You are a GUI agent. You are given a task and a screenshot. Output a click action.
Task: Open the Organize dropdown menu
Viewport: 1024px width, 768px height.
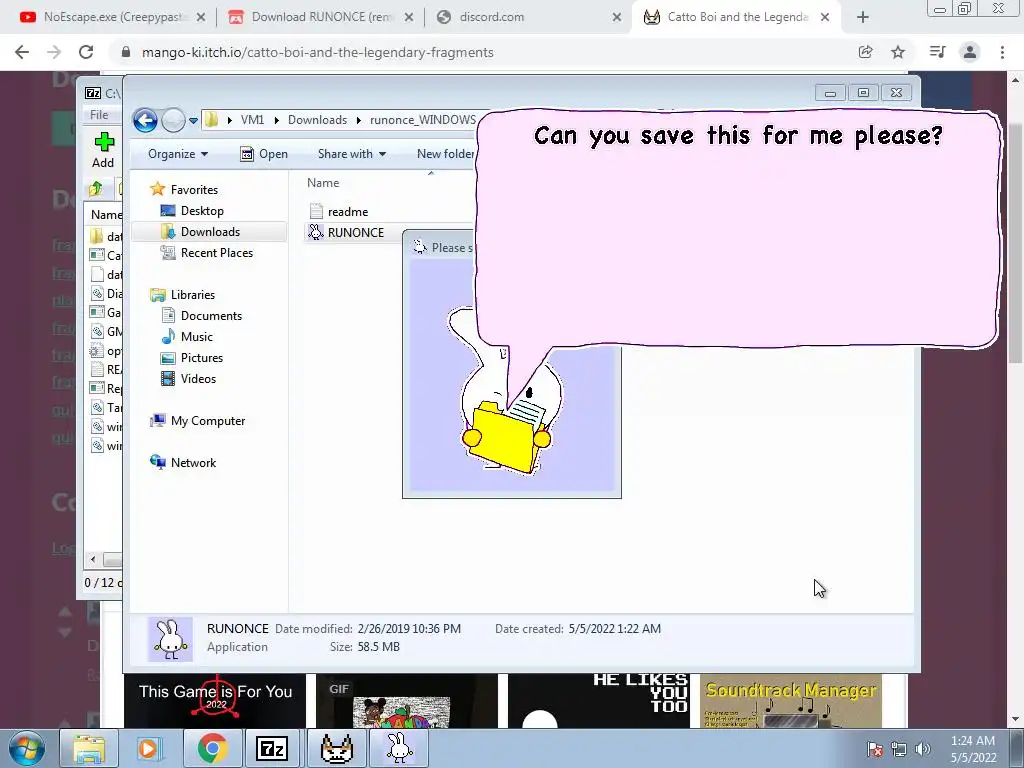178,154
